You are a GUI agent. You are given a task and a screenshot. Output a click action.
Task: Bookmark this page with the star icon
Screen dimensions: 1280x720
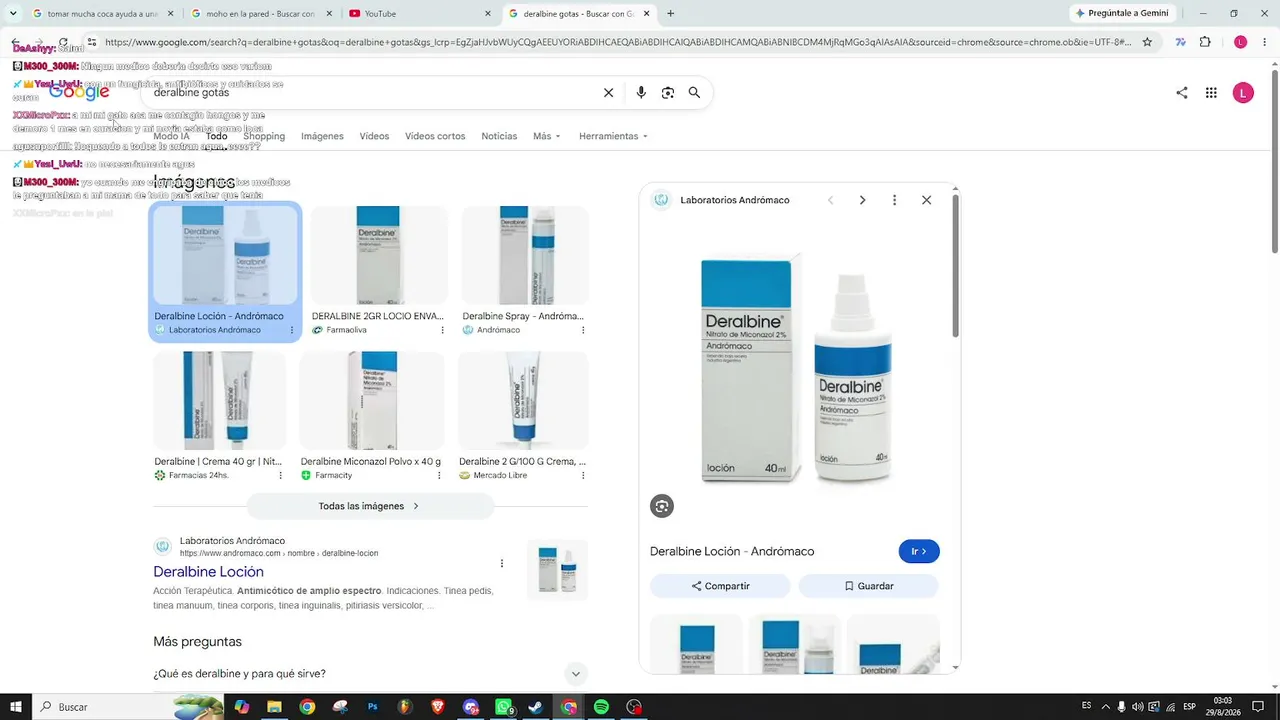pos(1147,42)
